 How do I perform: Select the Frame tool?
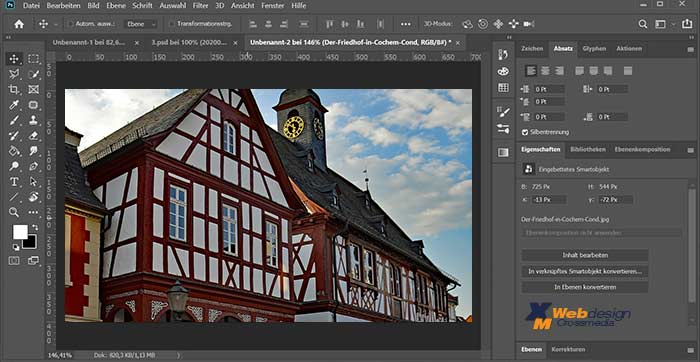click(33, 89)
